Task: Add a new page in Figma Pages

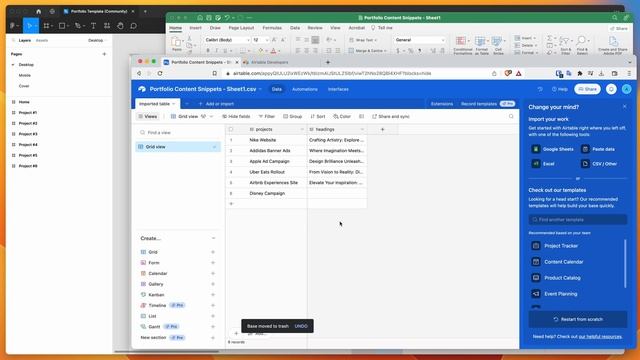Action: [x=104, y=54]
